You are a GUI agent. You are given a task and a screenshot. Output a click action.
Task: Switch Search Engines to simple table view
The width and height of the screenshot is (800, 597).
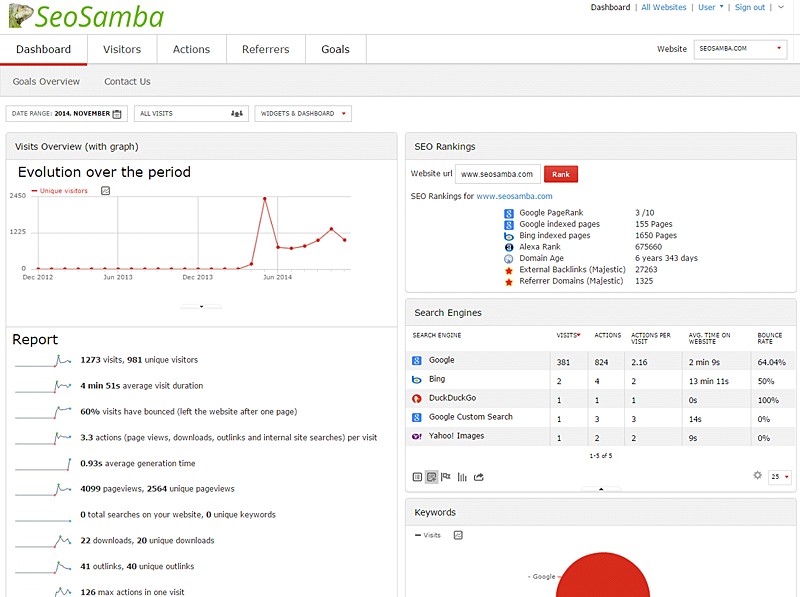click(417, 477)
